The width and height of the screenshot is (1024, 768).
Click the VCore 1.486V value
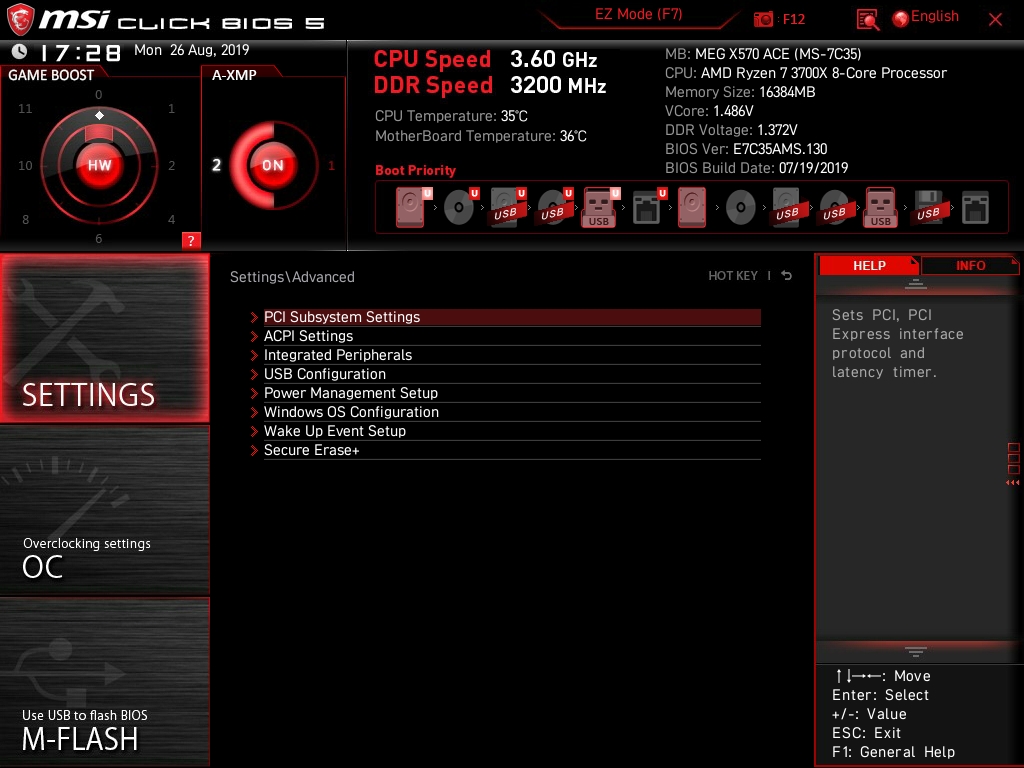click(733, 111)
